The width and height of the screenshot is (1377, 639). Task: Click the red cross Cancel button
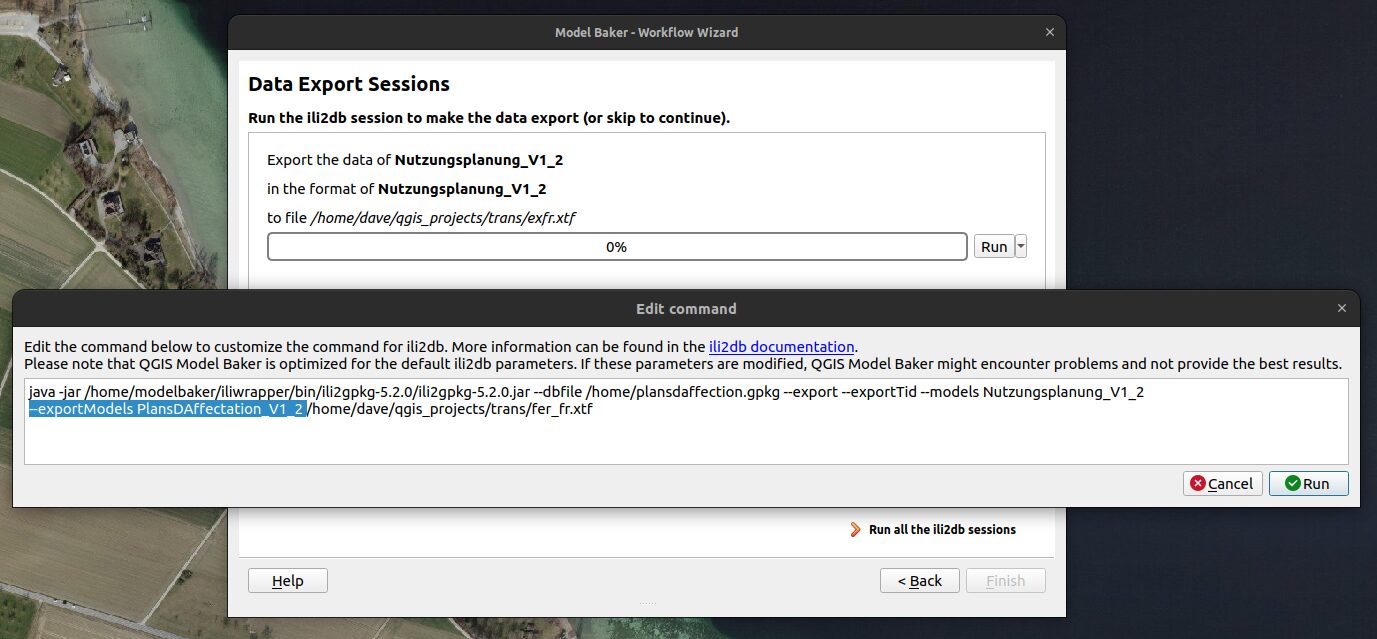[1222, 484]
